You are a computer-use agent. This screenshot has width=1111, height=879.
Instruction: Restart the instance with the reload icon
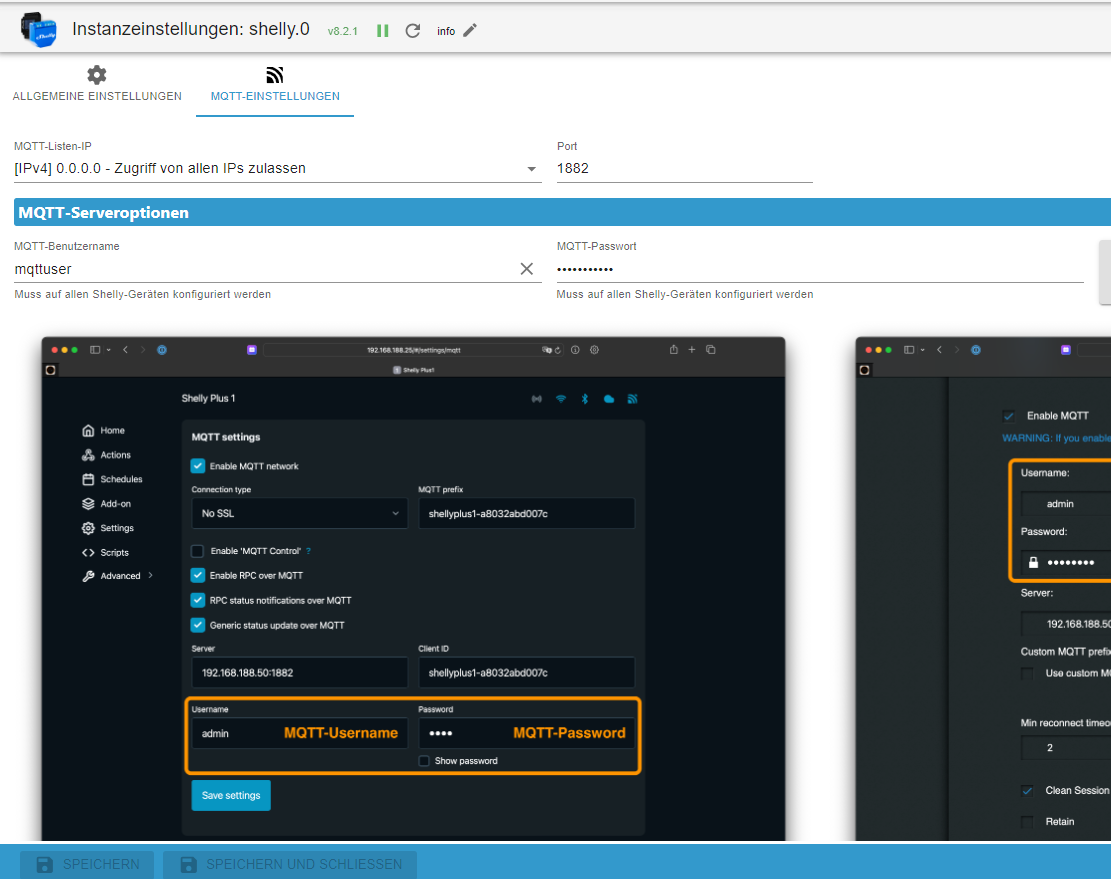(412, 30)
